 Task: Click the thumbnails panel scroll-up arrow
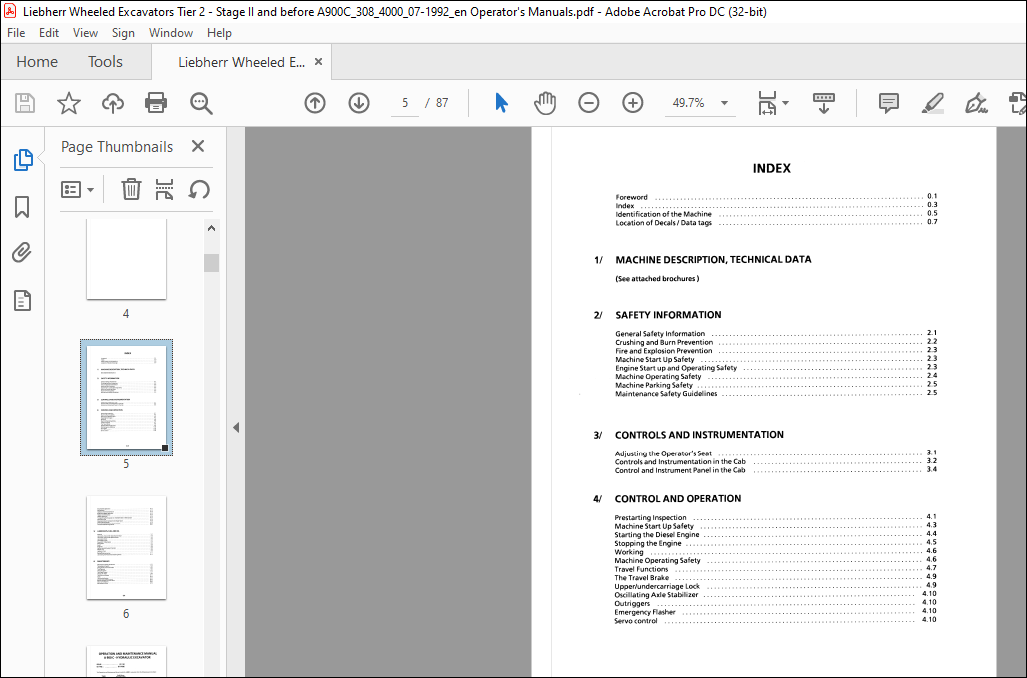click(x=212, y=228)
